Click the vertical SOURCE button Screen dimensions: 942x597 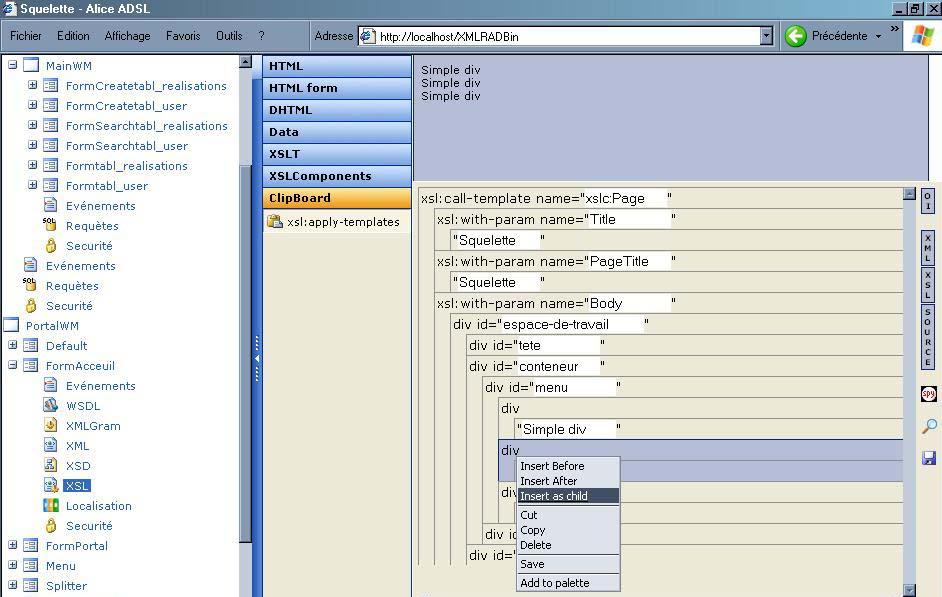click(928, 338)
